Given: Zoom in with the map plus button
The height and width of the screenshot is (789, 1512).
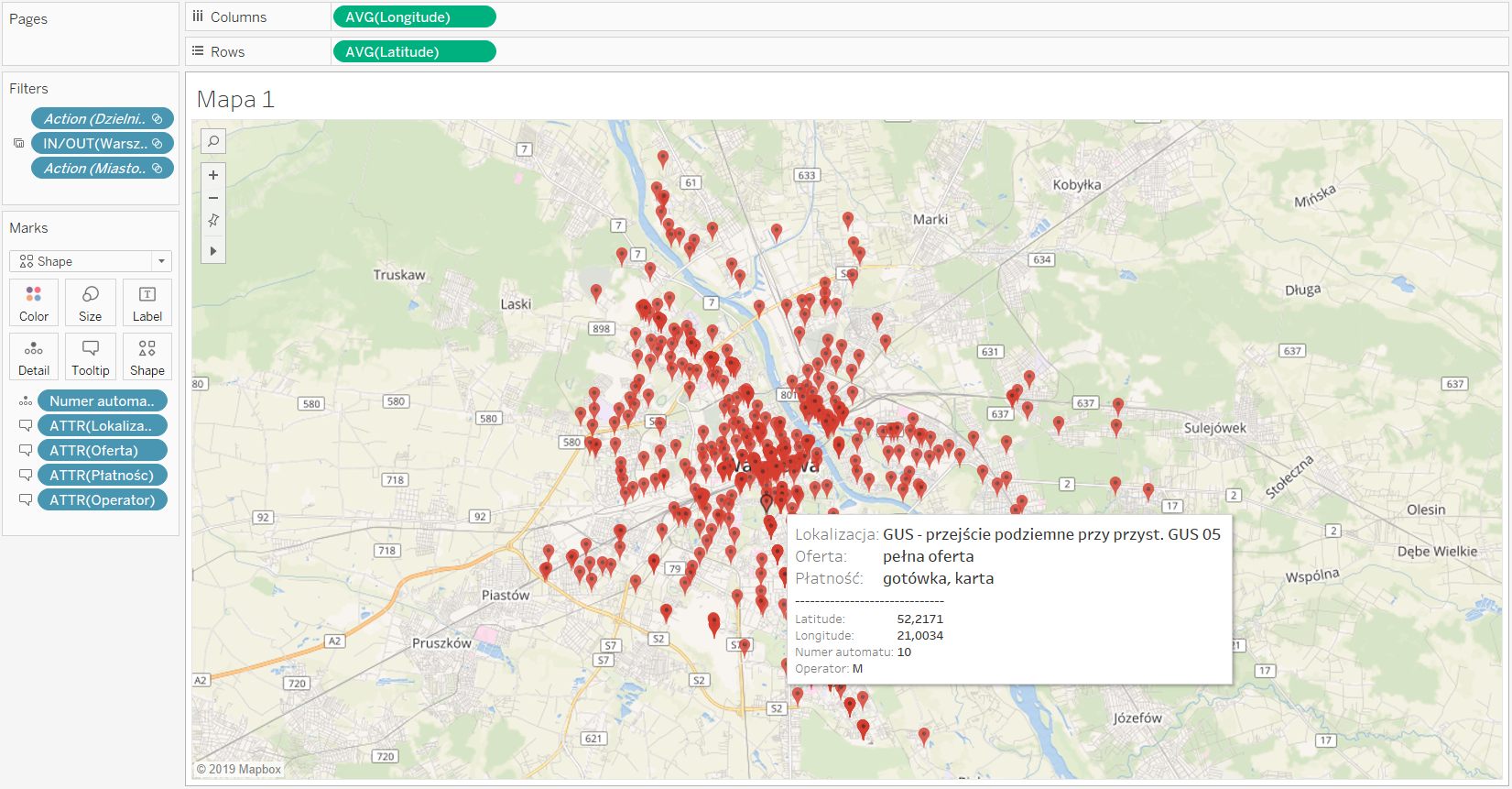Looking at the screenshot, I should pyautogui.click(x=213, y=175).
